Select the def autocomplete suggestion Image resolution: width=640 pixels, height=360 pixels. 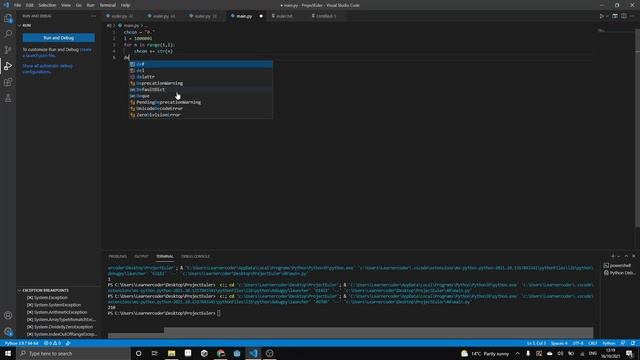201,64
